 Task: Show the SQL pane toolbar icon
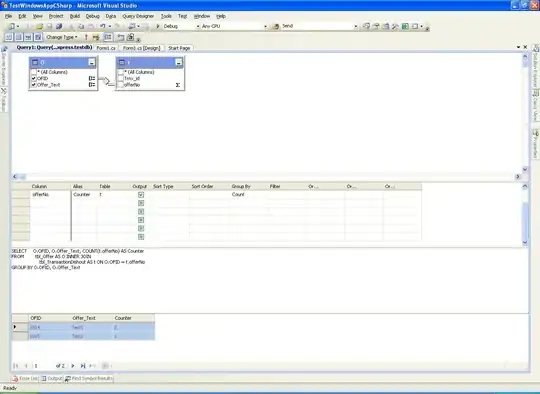(x=28, y=37)
